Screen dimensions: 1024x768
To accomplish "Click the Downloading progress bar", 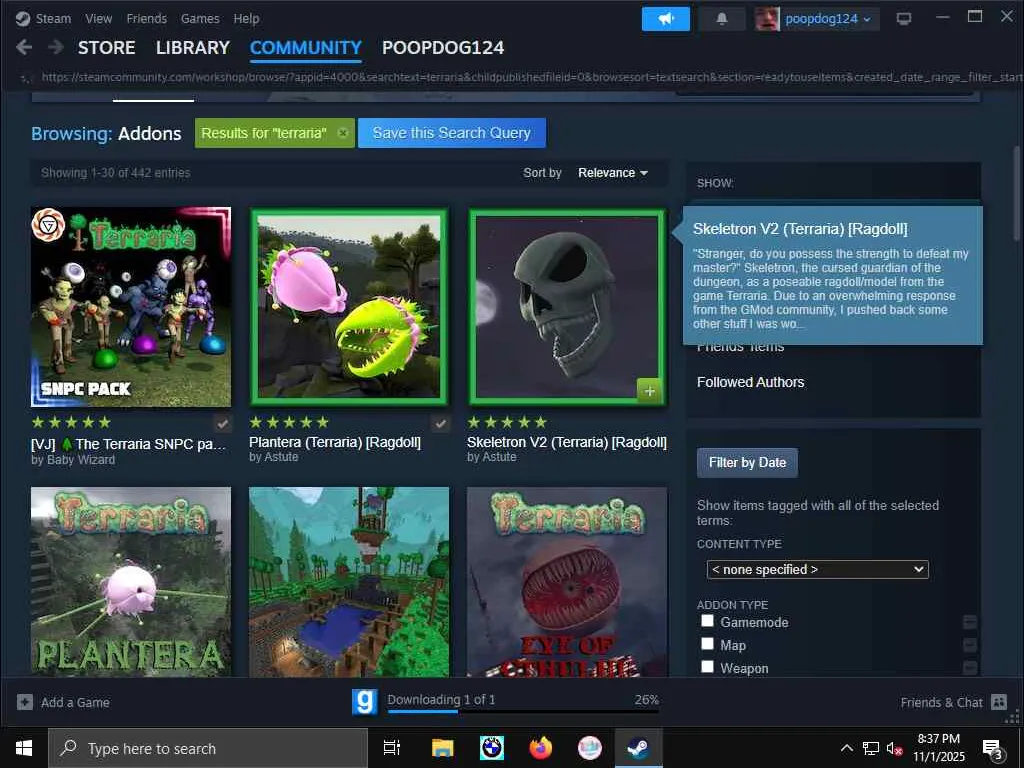I will click(523, 711).
